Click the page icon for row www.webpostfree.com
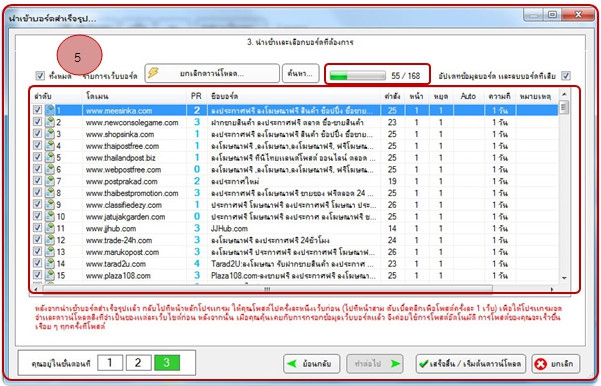Screen dimensions: 601x386 click(50, 169)
